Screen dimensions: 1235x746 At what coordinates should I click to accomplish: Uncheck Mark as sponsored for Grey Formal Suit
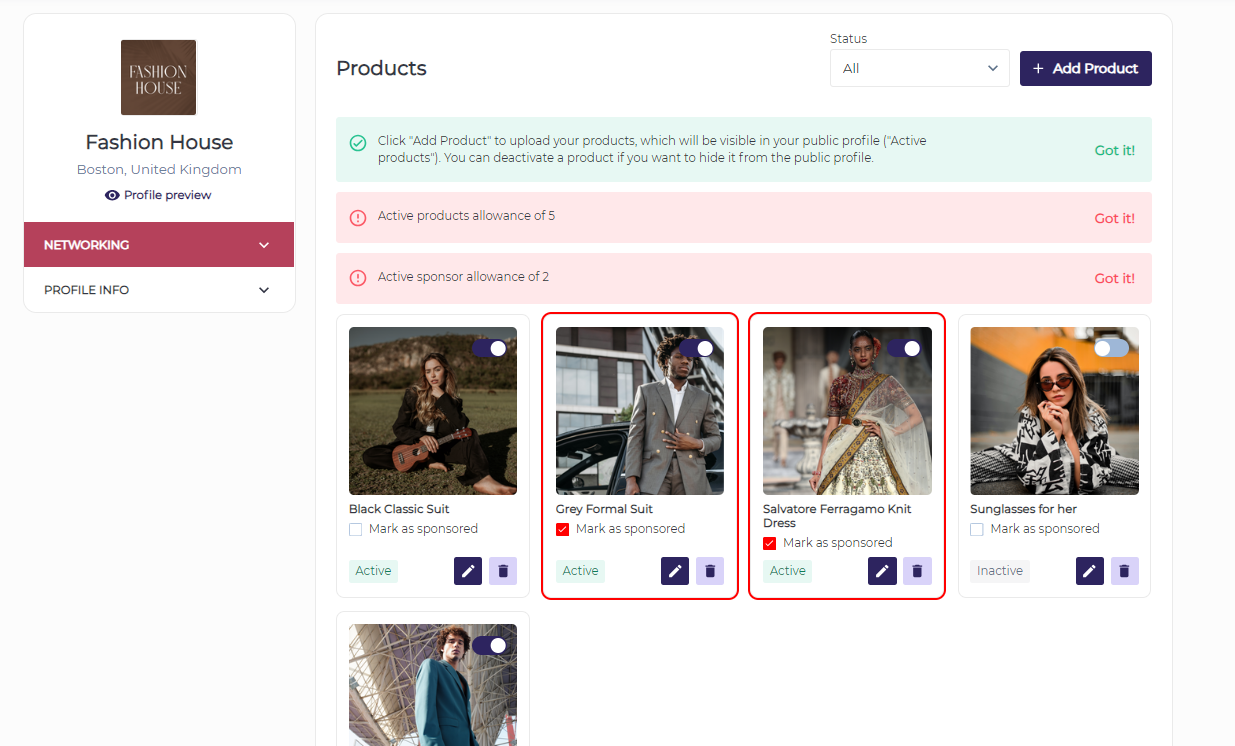563,529
